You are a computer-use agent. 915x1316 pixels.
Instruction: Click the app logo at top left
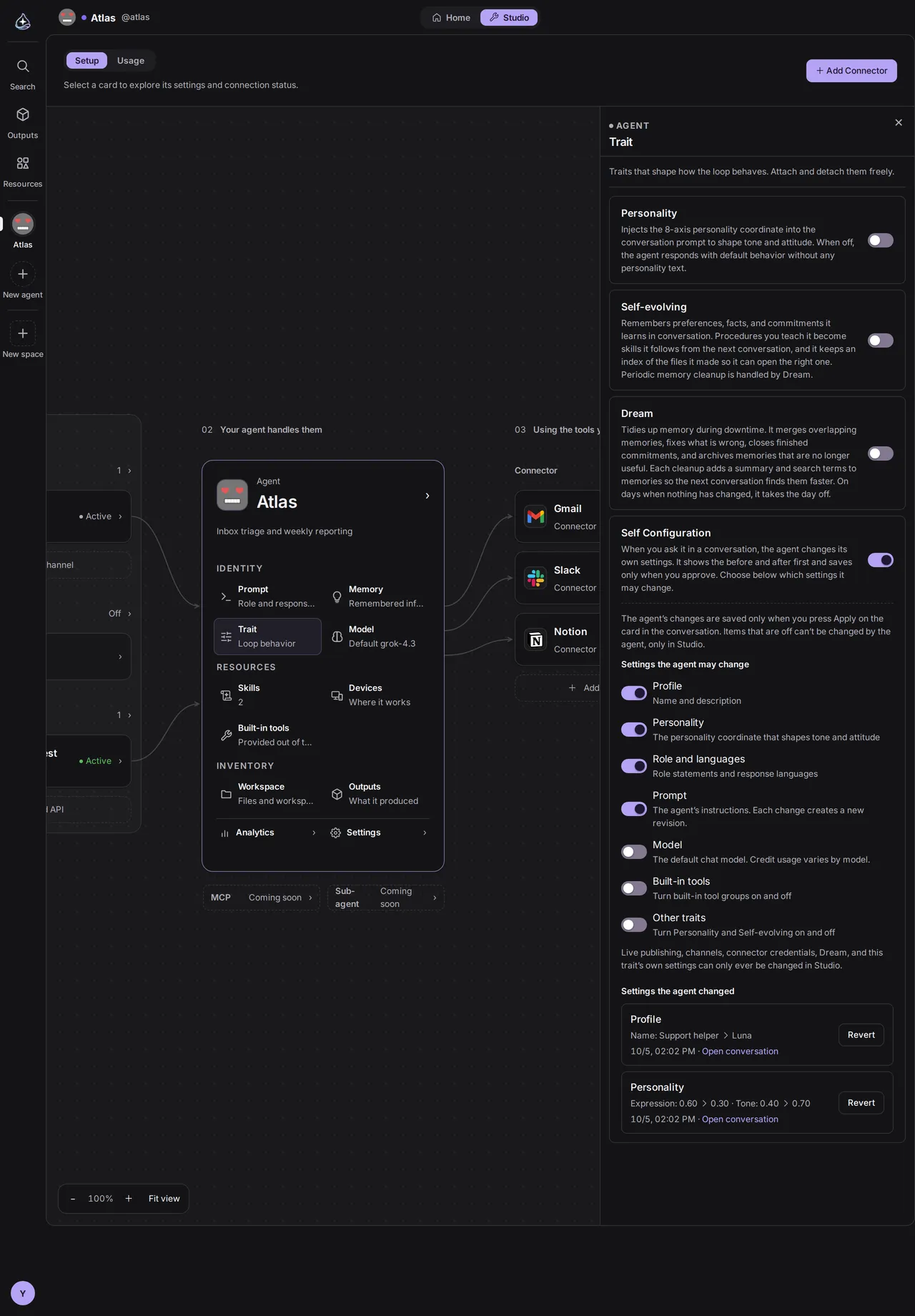click(23, 21)
